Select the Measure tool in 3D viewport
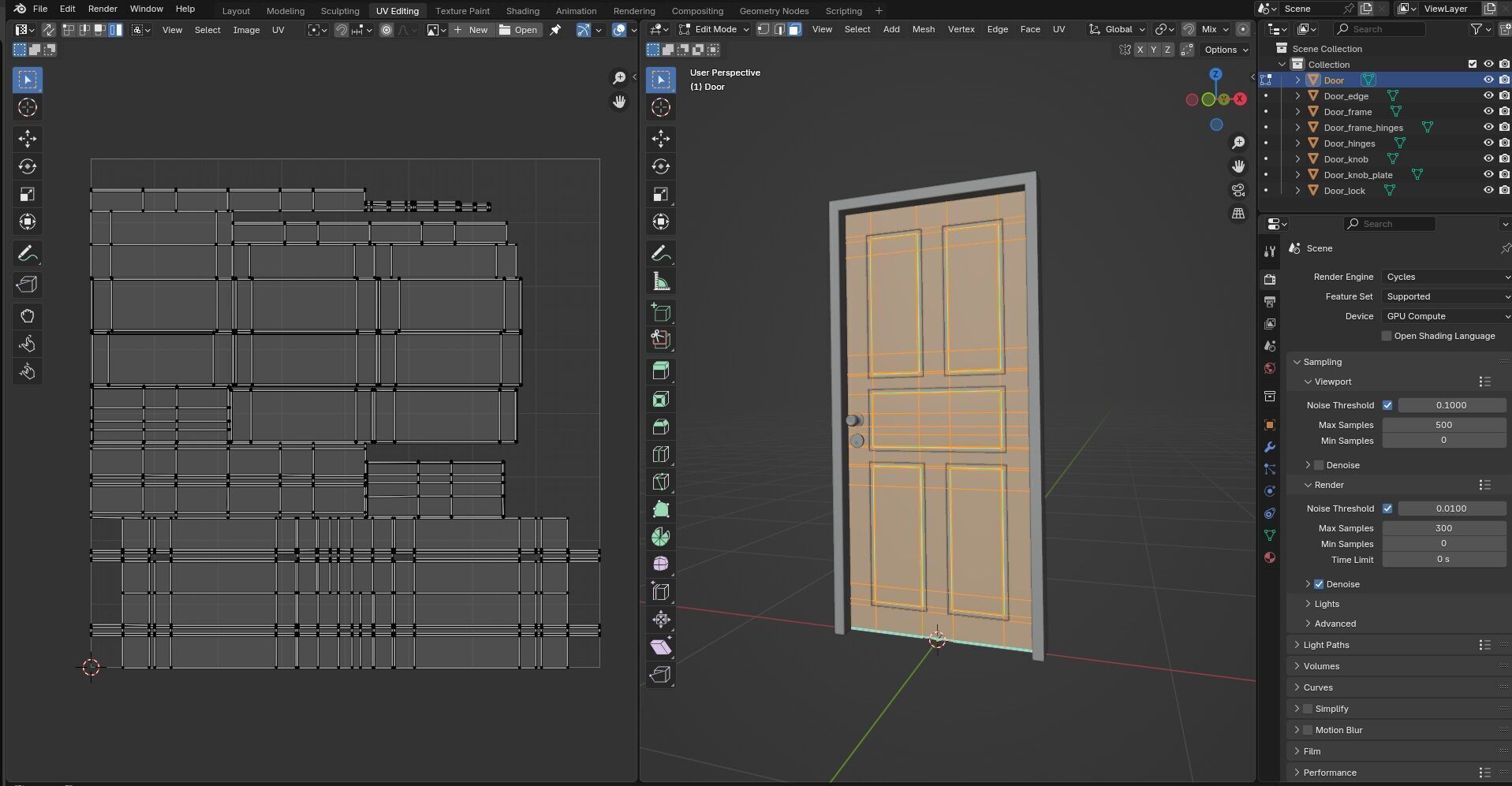This screenshot has width=1512, height=786. (x=660, y=281)
